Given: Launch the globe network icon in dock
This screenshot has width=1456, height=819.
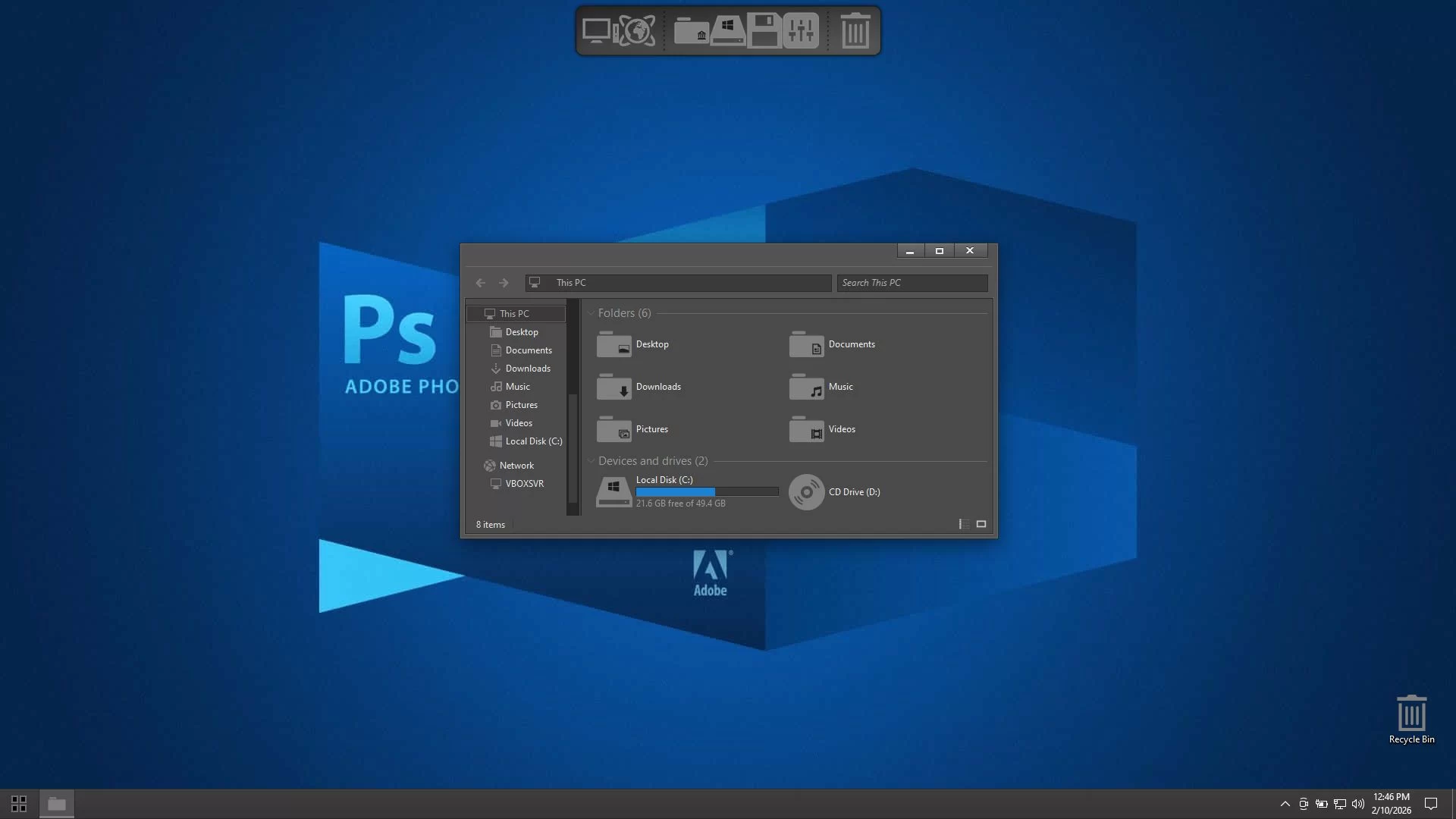Looking at the screenshot, I should 637,31.
